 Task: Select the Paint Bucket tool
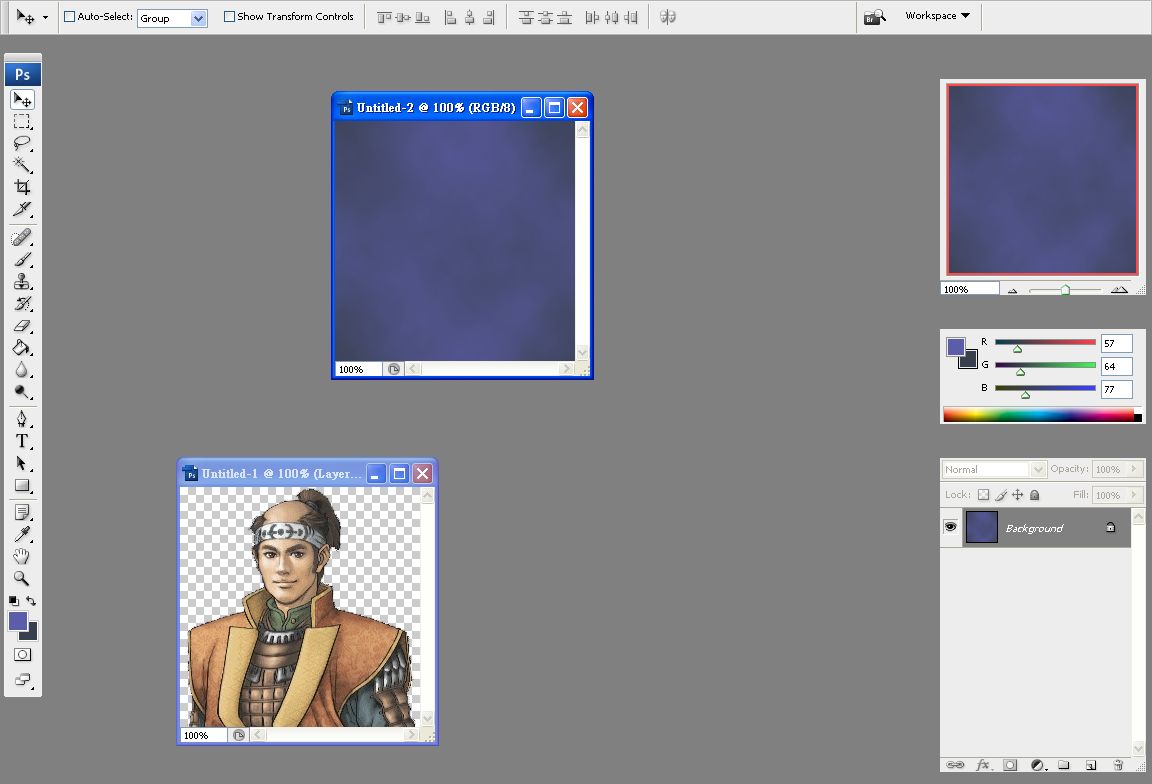22,348
